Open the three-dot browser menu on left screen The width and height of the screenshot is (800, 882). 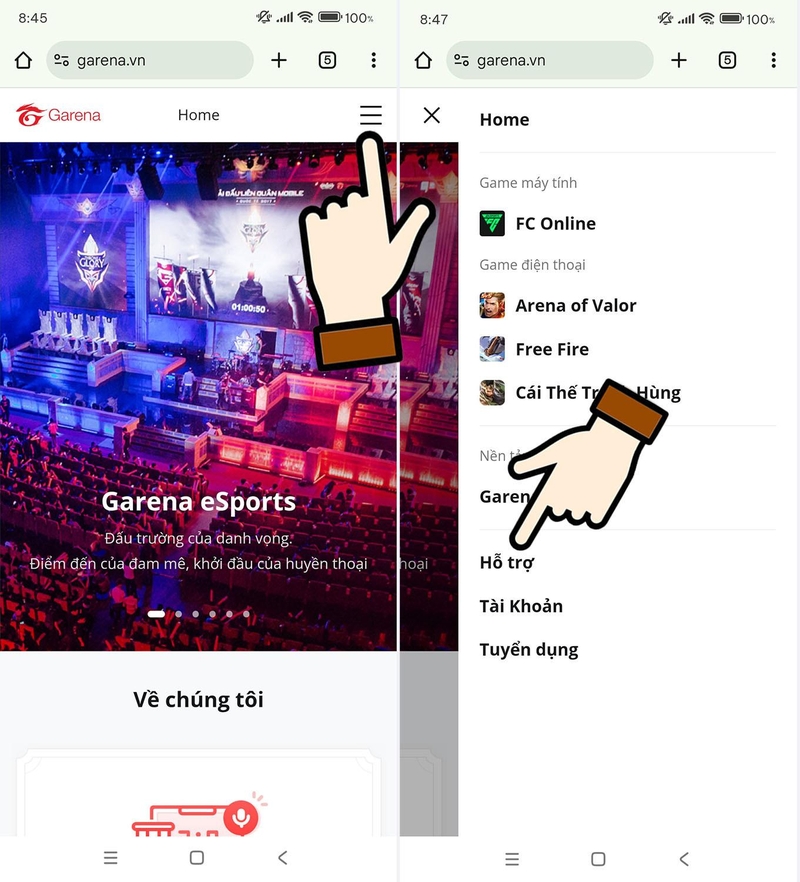tap(374, 60)
